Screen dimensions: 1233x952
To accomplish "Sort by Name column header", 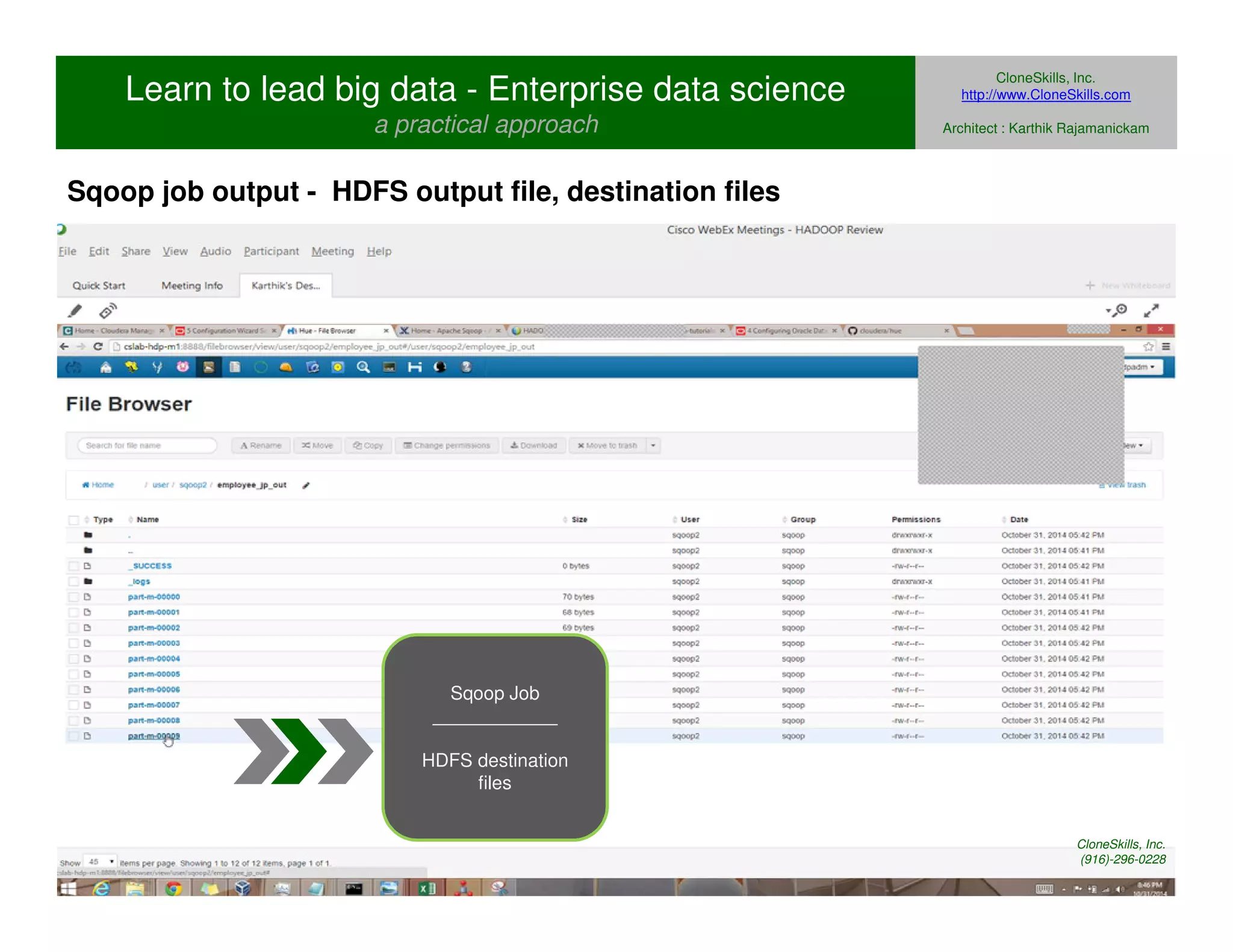I will (x=148, y=520).
